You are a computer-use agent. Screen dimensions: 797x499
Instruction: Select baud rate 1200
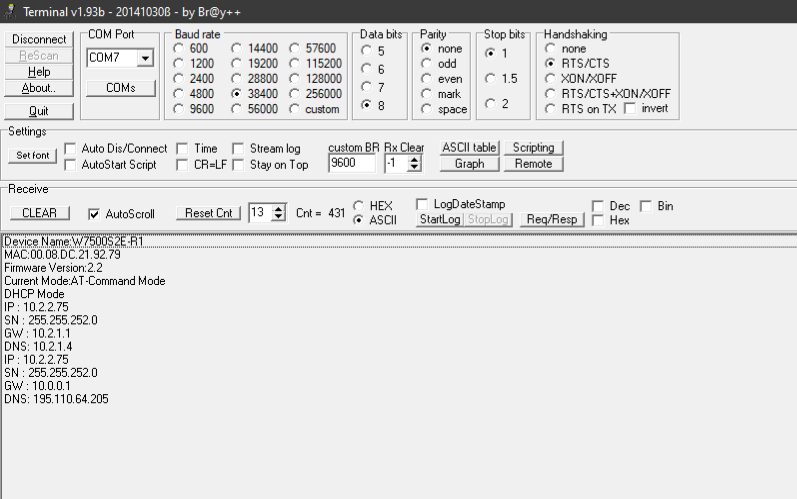(178, 64)
